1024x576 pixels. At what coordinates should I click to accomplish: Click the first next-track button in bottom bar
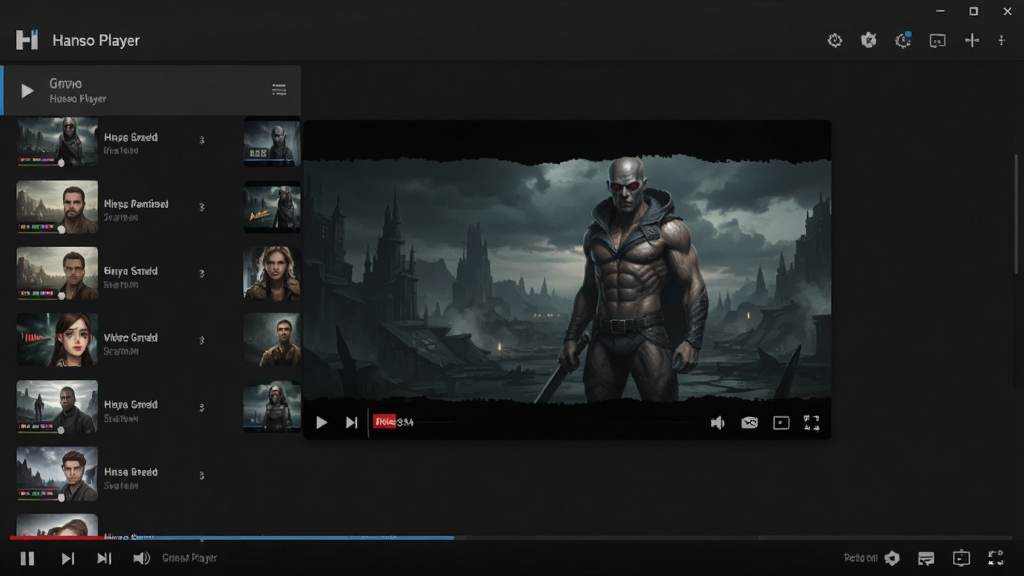click(x=68, y=558)
